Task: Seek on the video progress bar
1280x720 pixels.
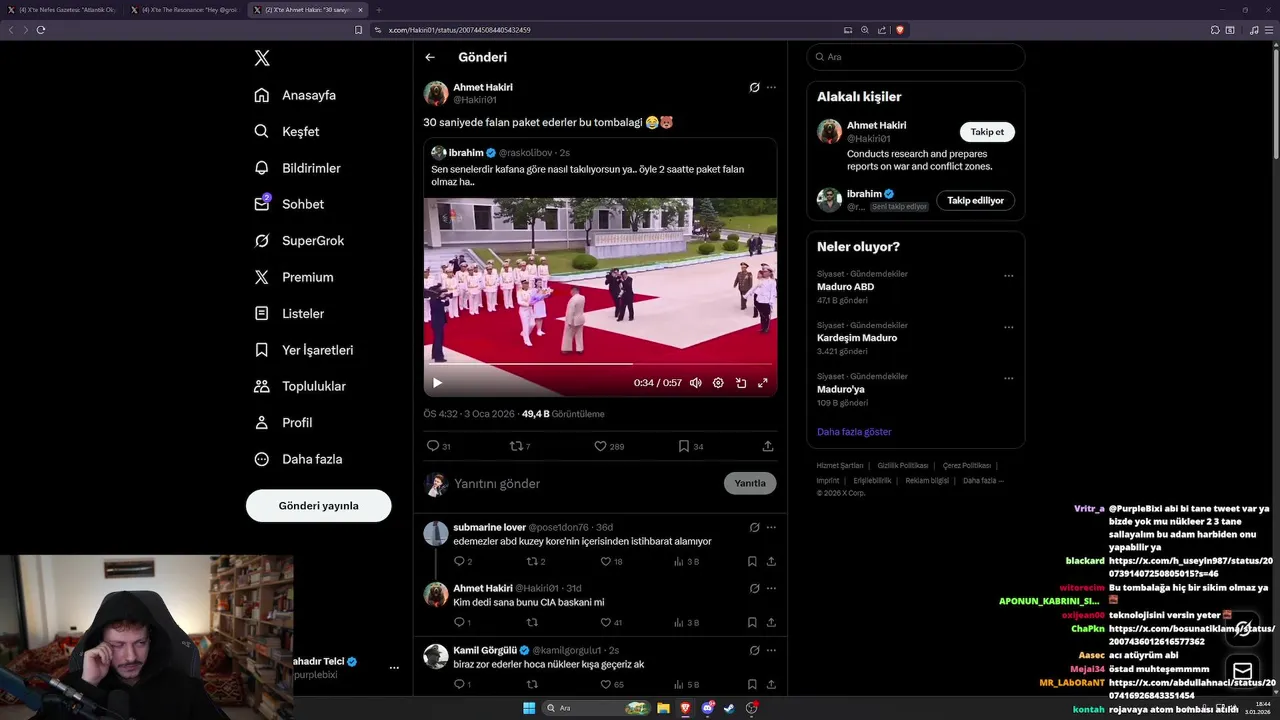Action: pyautogui.click(x=600, y=364)
